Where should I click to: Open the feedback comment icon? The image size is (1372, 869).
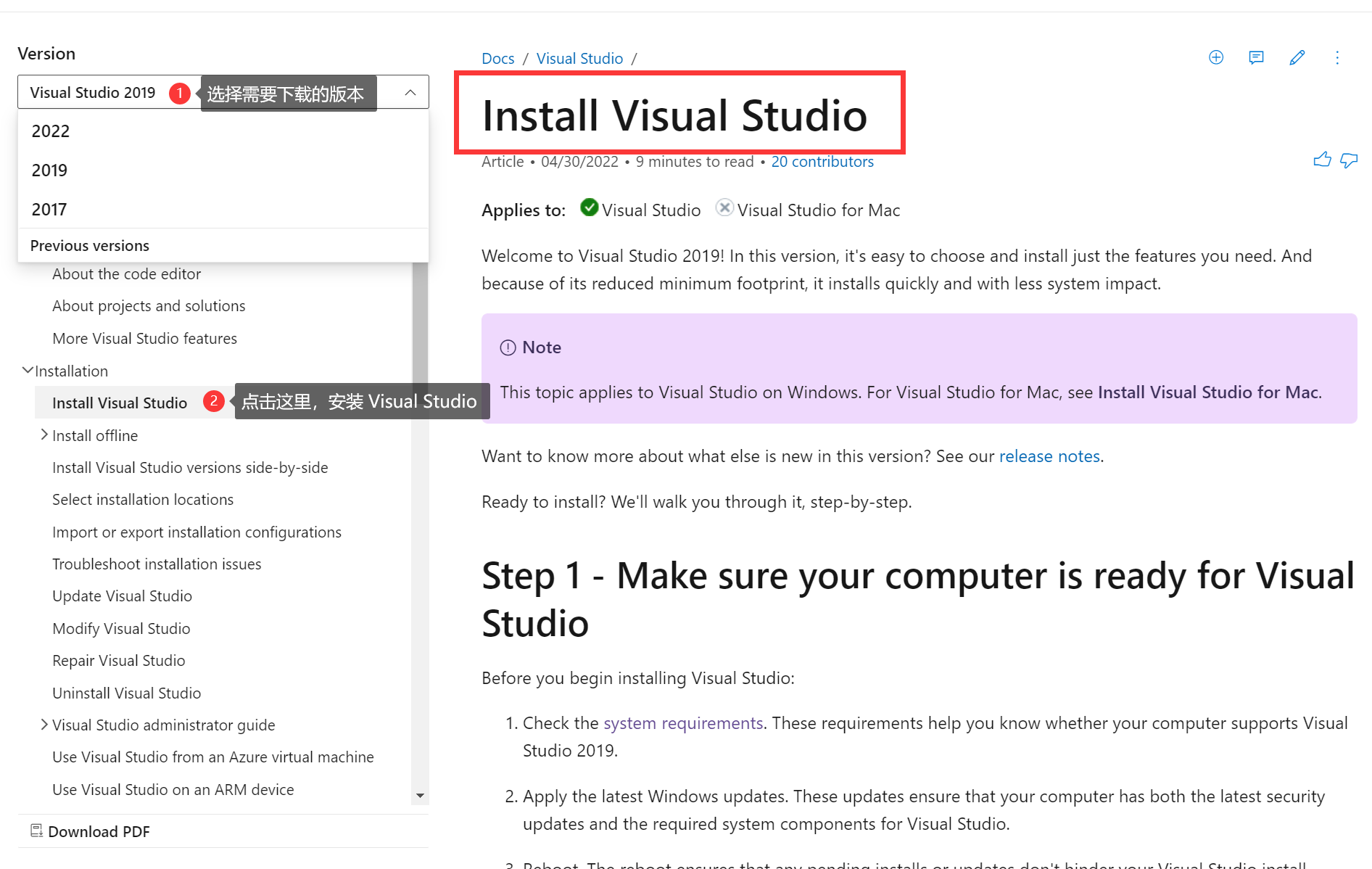point(1257,57)
